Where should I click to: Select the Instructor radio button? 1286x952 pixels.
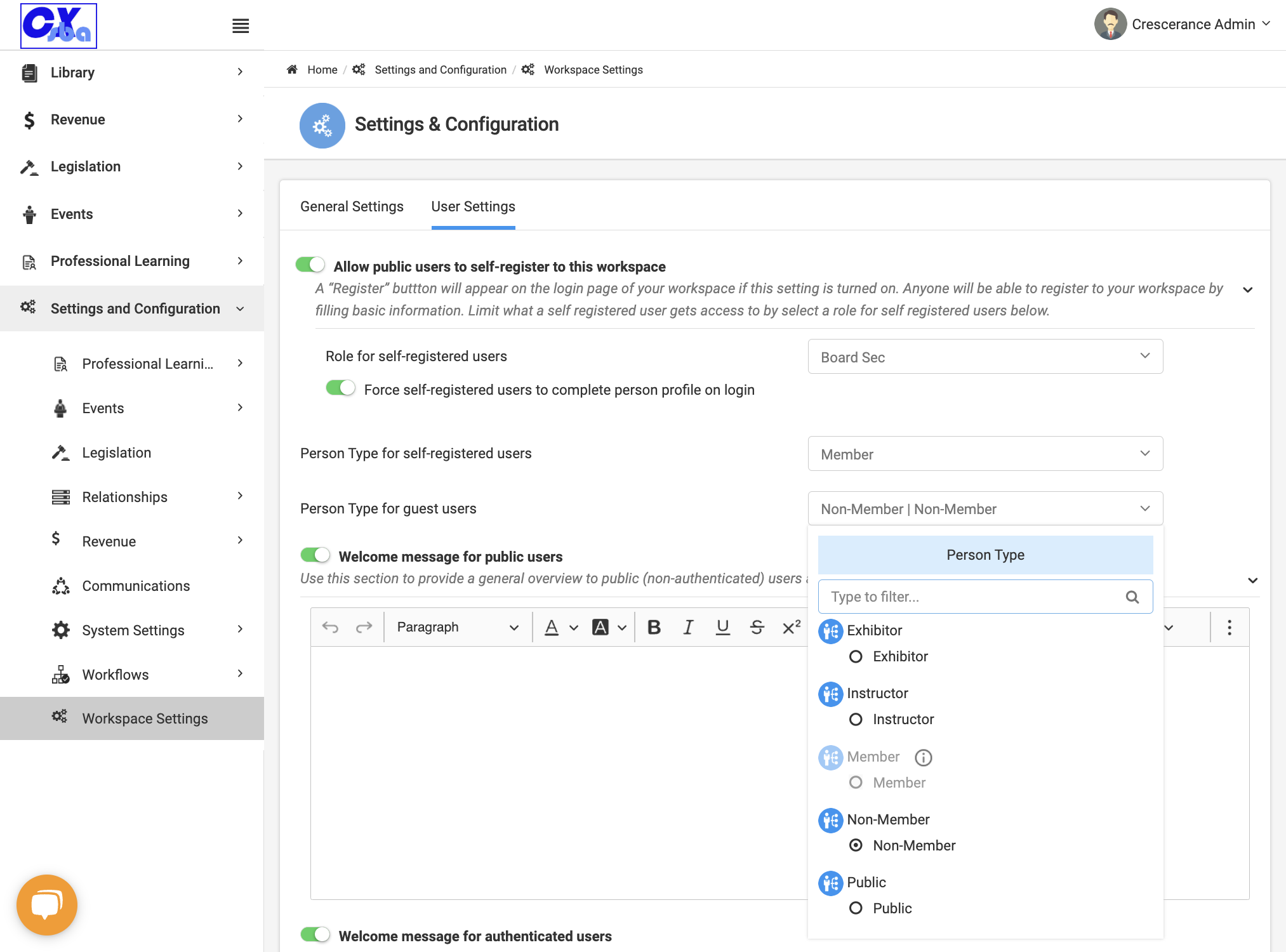tap(856, 719)
